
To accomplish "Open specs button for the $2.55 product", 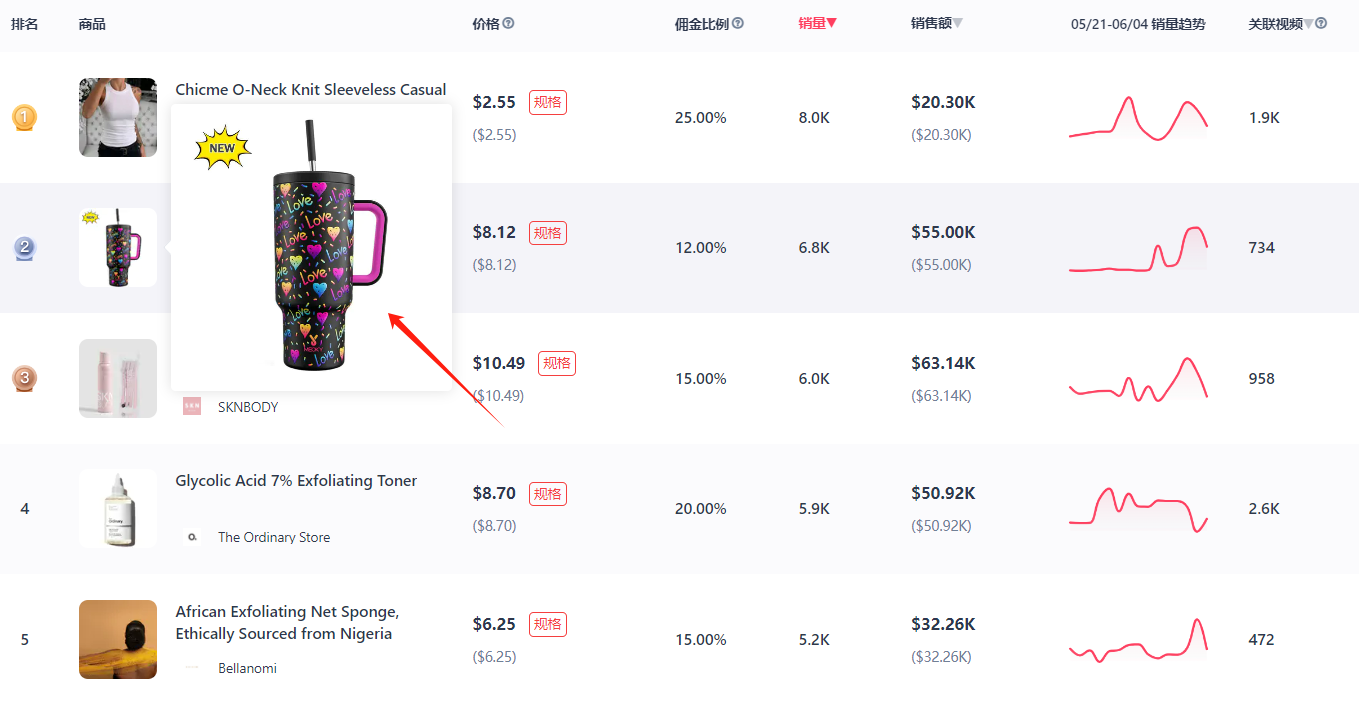I will coord(548,102).
